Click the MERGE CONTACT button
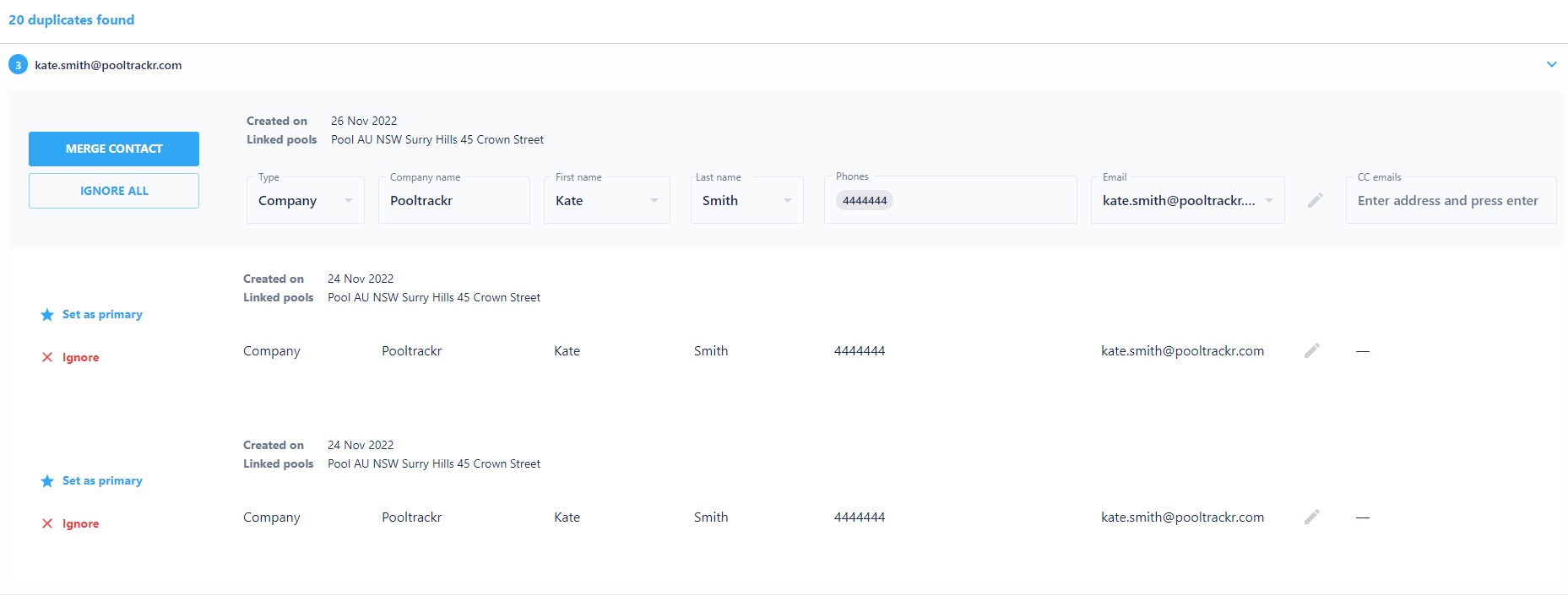Screen dimensions: 1568x596 pyautogui.click(x=114, y=149)
